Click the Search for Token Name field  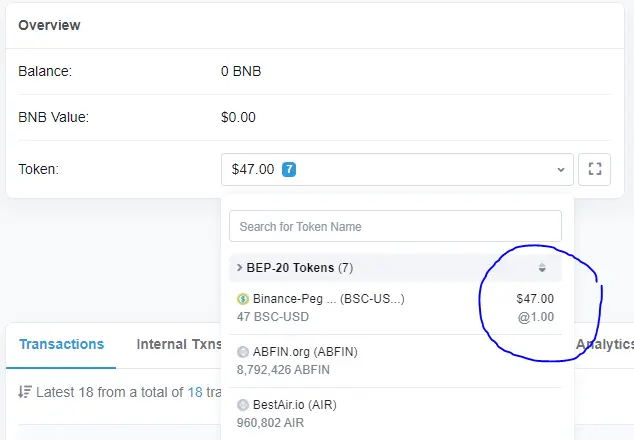pyautogui.click(x=395, y=226)
